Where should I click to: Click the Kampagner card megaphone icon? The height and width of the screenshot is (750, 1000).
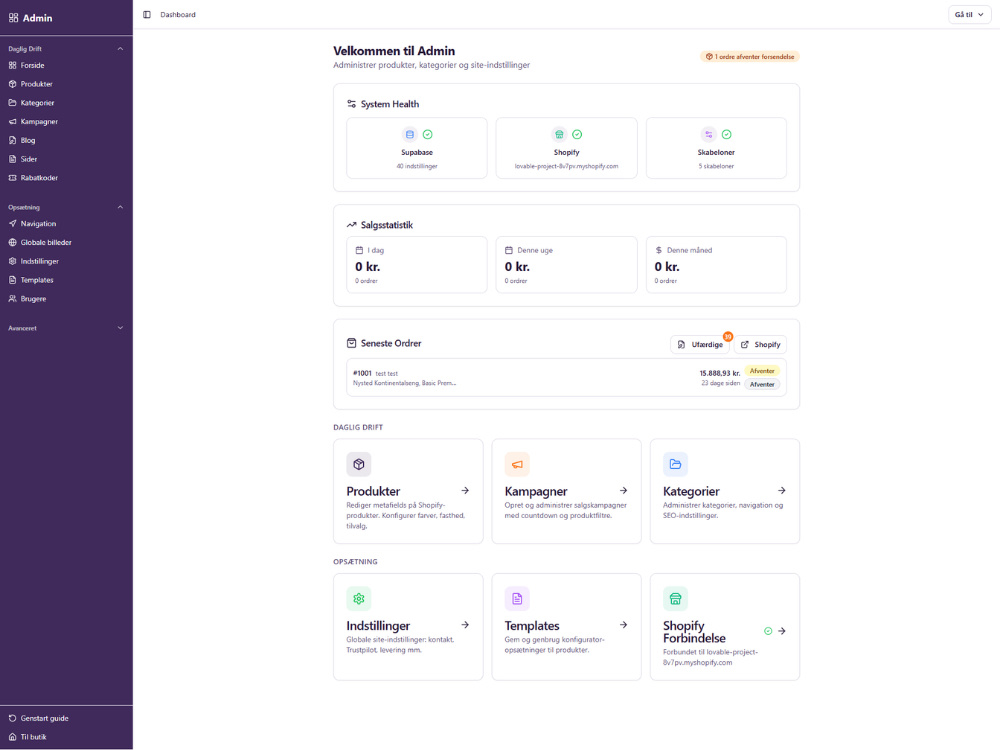pyautogui.click(x=517, y=464)
